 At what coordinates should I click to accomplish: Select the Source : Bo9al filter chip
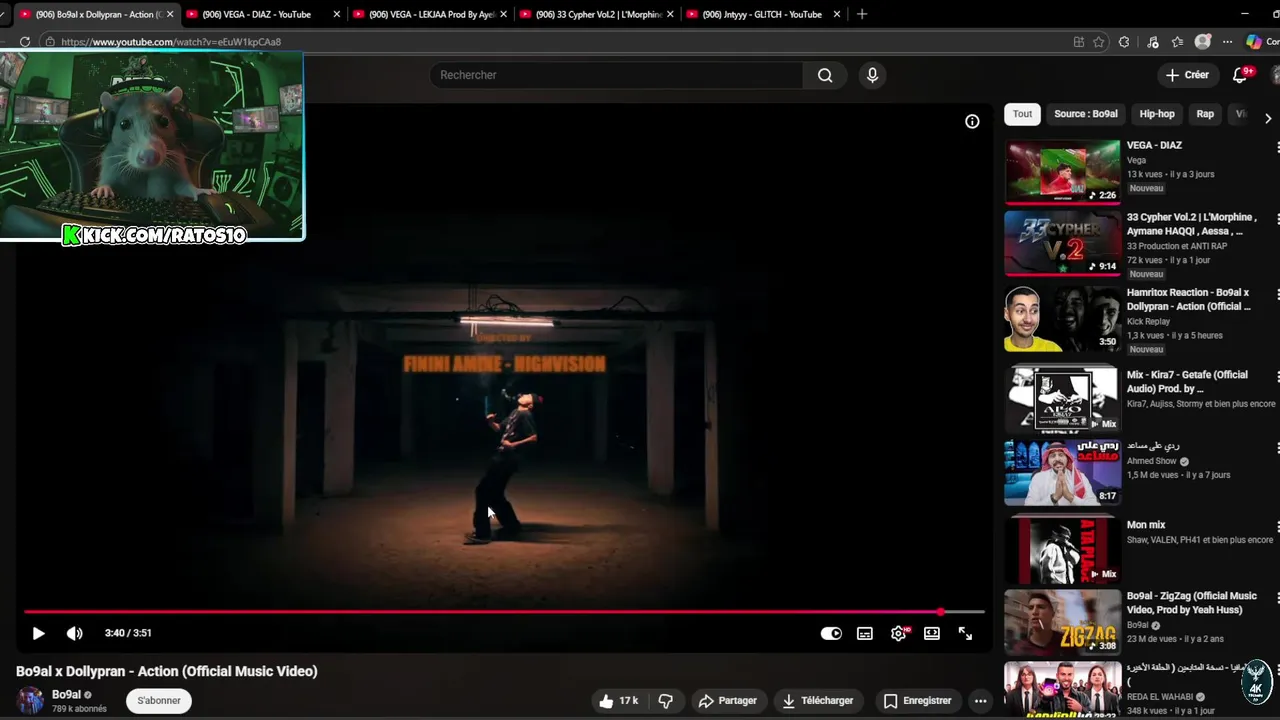click(x=1086, y=114)
